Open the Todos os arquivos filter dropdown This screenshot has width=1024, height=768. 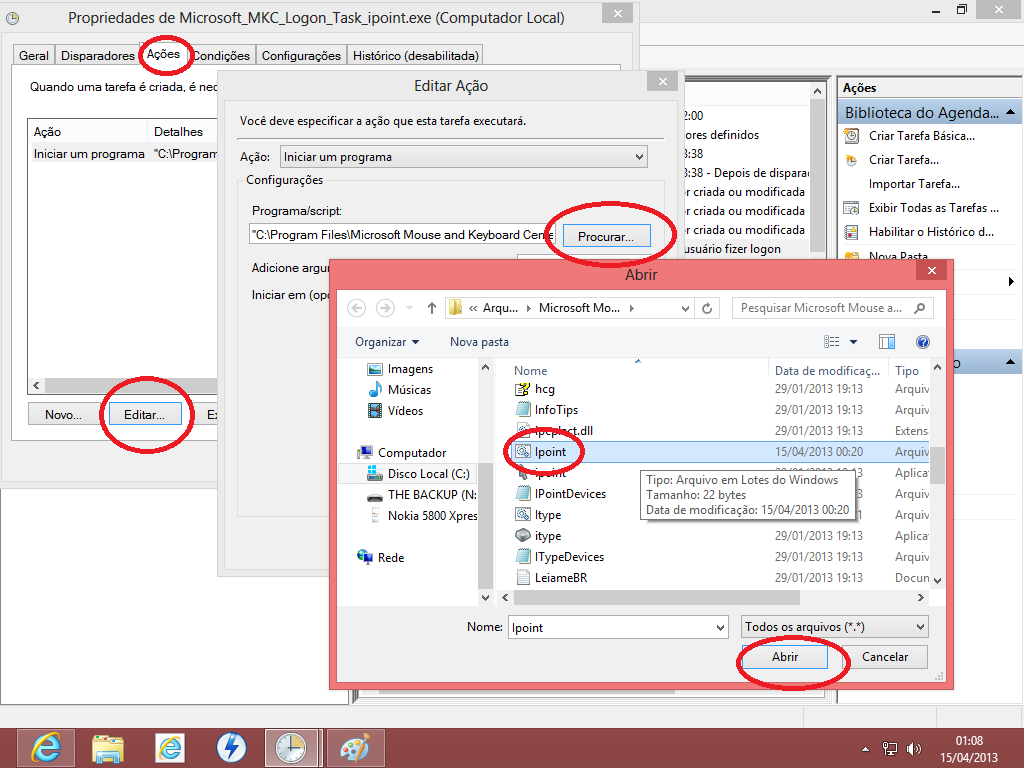pyautogui.click(x=835, y=627)
